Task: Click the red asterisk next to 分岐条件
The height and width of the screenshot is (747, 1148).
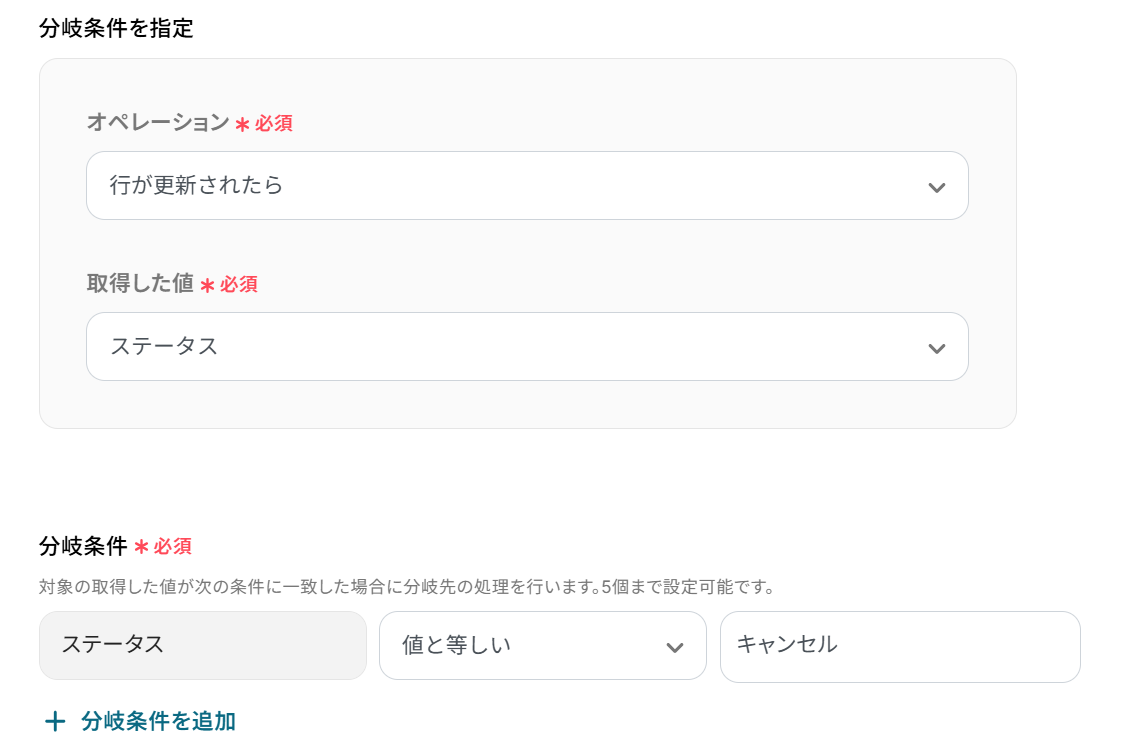Action: [141, 547]
